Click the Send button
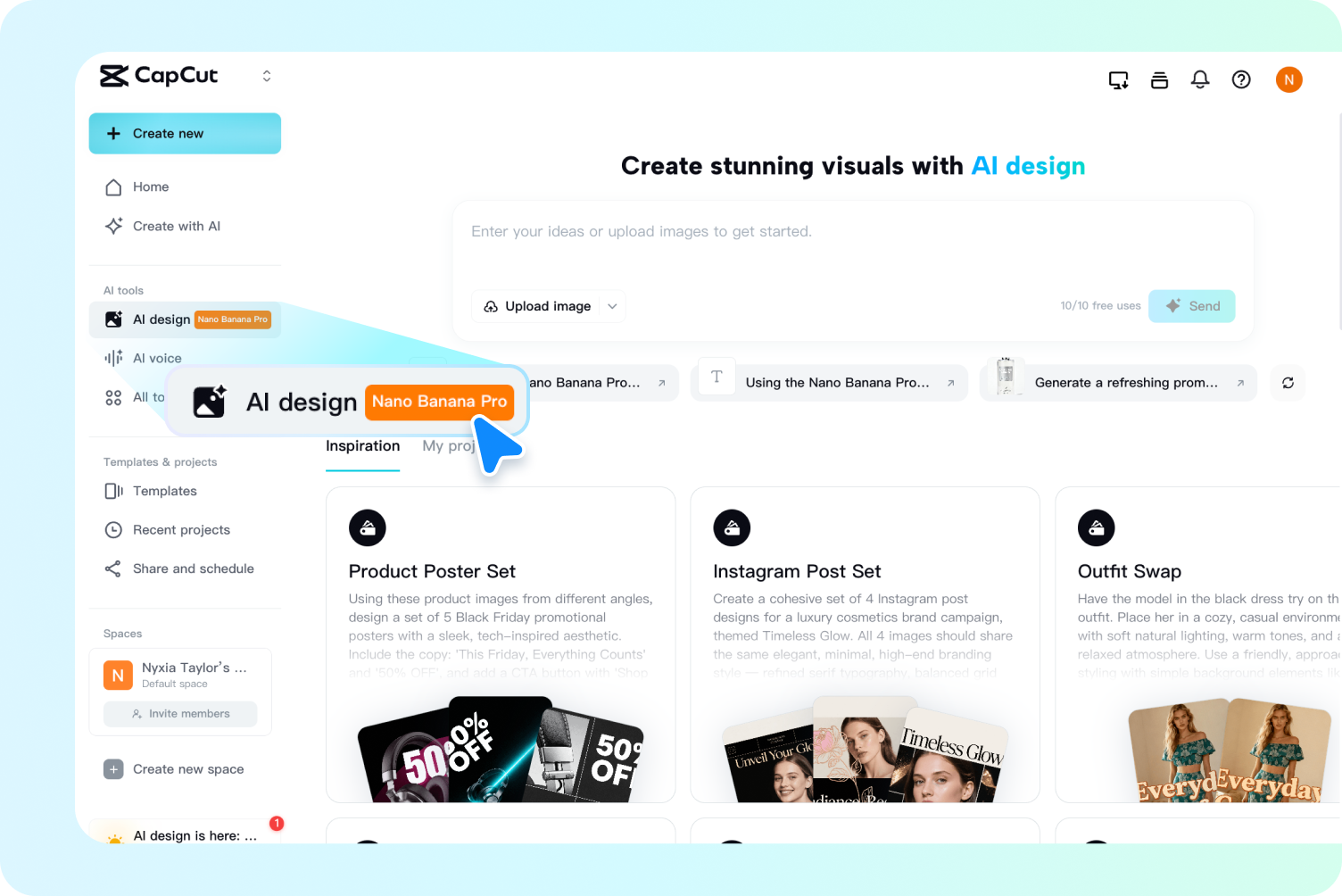This screenshot has height=896, width=1342. tap(1192, 306)
